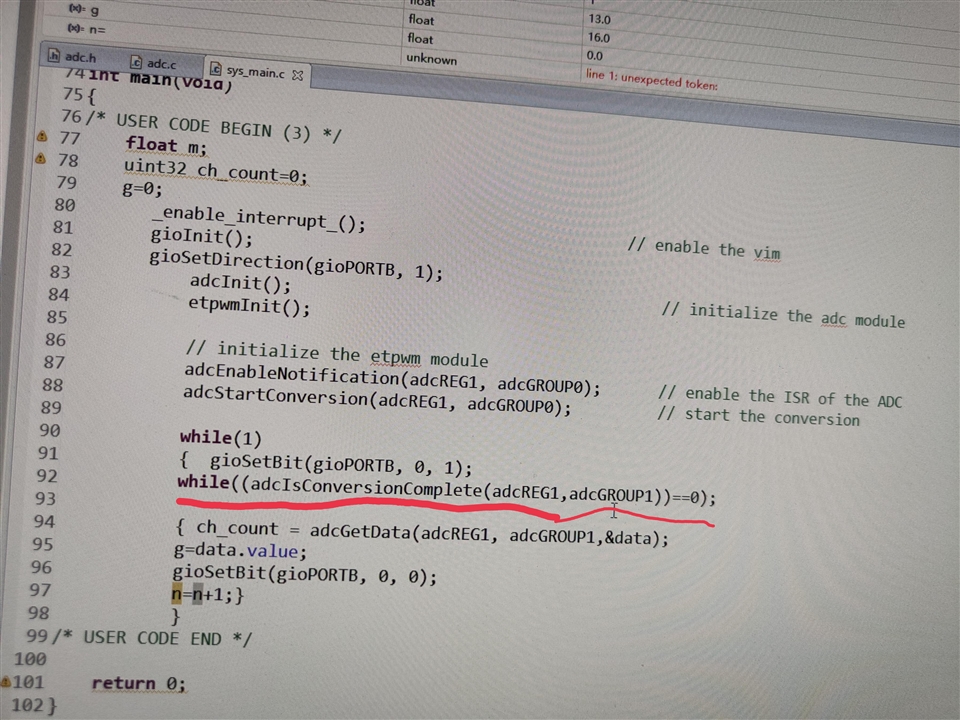Click 'gioSetBit(gioPORTB, 0, 0);' statement

(x=304, y=574)
